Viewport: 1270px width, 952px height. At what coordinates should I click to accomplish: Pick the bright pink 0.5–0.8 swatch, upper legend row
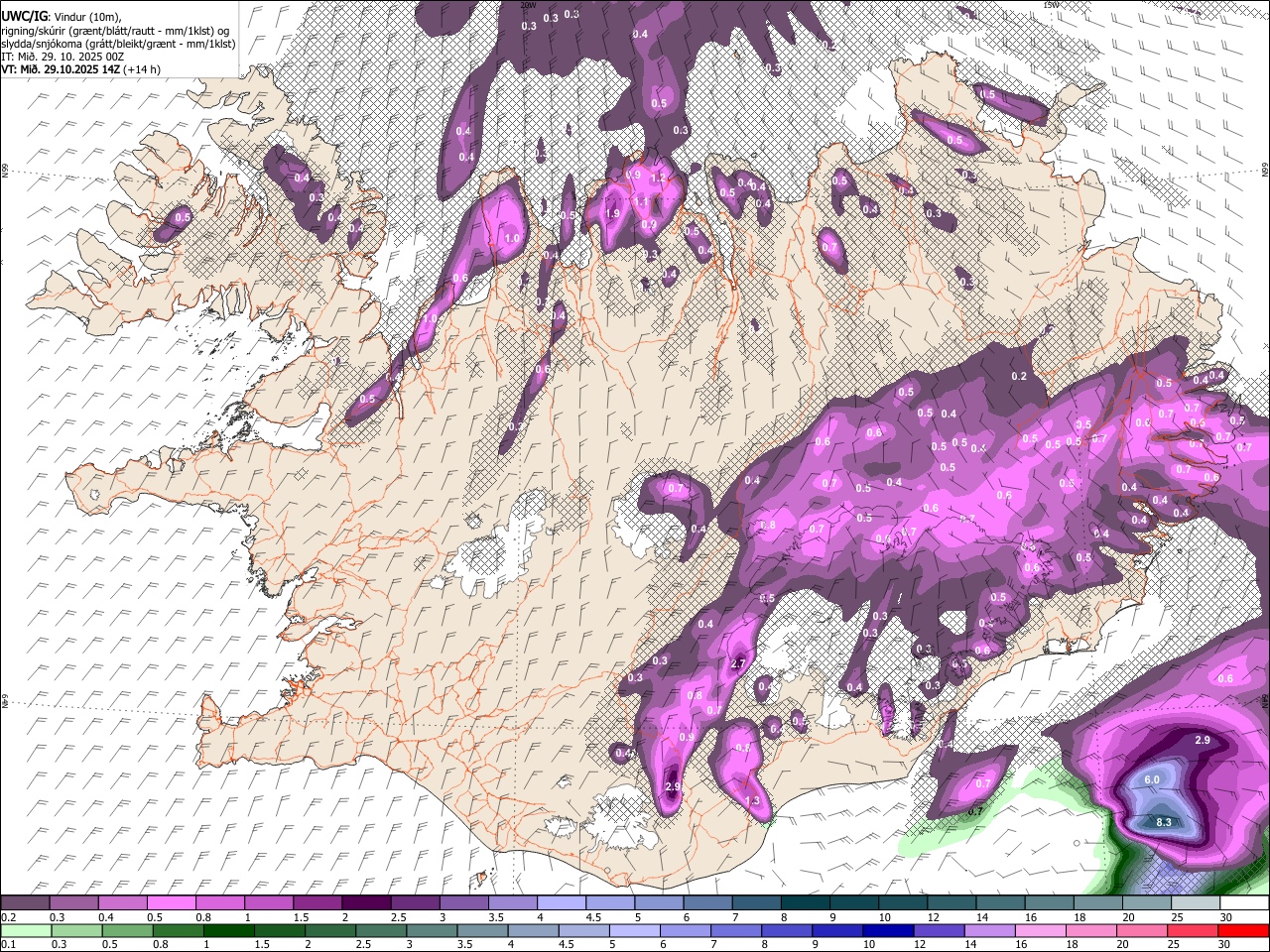point(170,903)
